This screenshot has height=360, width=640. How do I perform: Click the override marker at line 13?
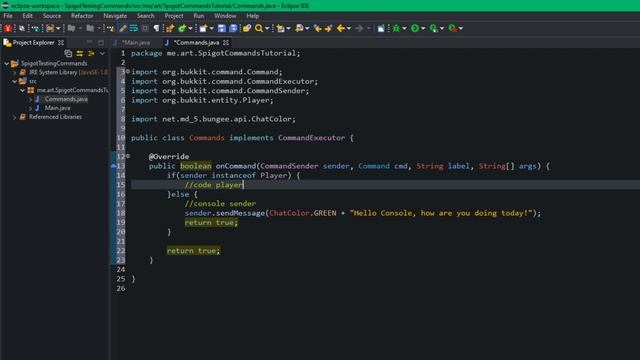click(113, 166)
